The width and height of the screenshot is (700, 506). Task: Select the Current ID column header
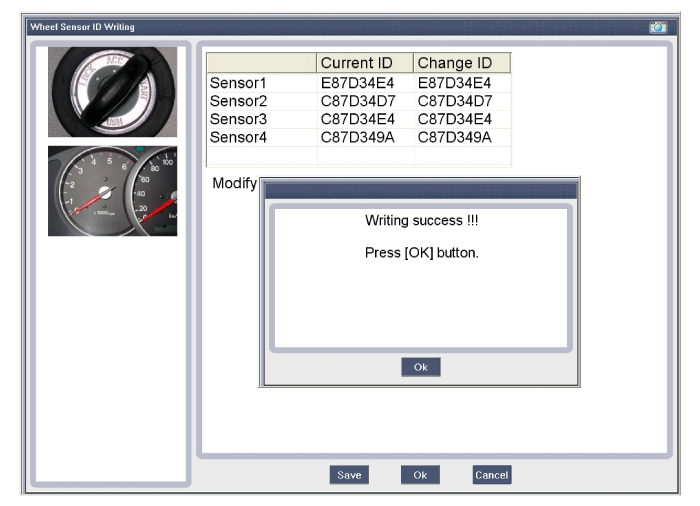tap(364, 63)
